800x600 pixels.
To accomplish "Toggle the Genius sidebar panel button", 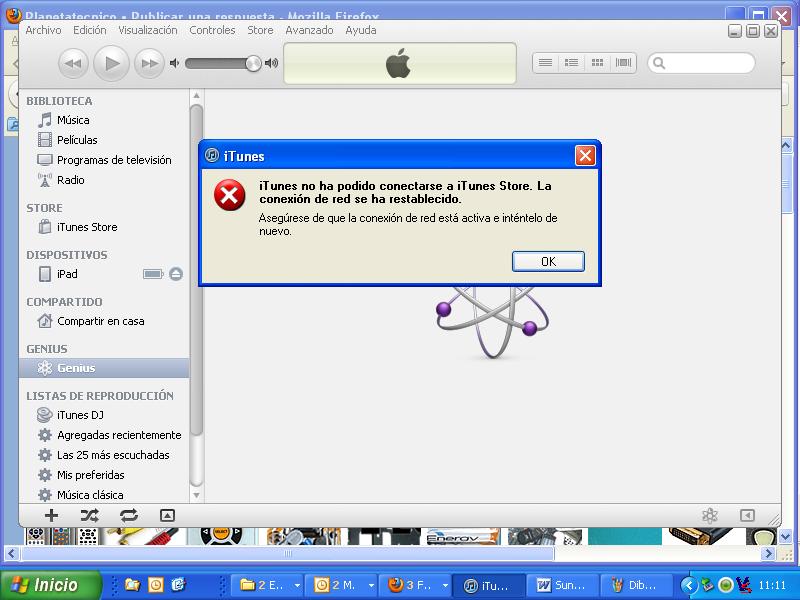I will 747,515.
